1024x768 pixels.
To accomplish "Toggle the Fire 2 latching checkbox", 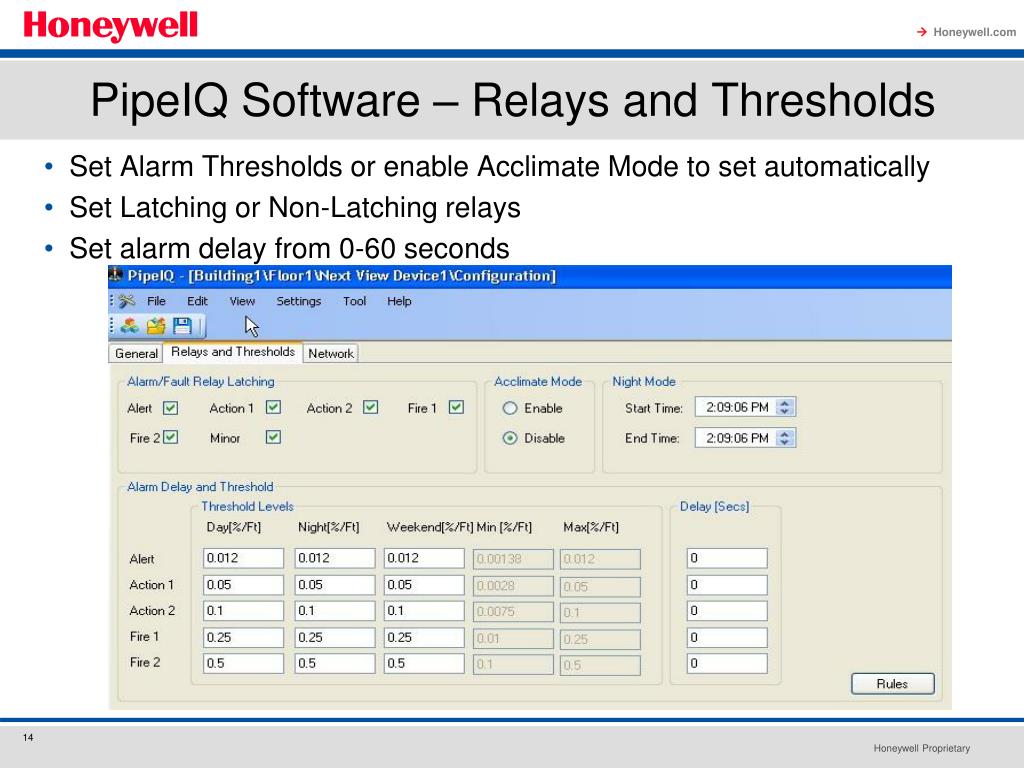I will (170, 437).
